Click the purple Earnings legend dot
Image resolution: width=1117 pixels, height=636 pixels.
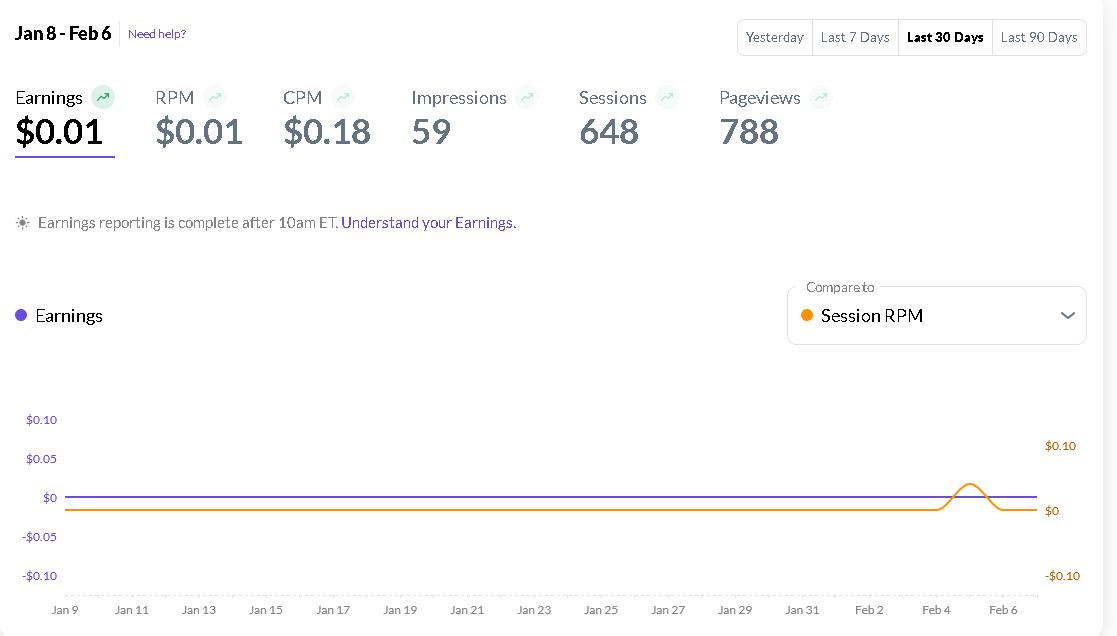(21, 315)
